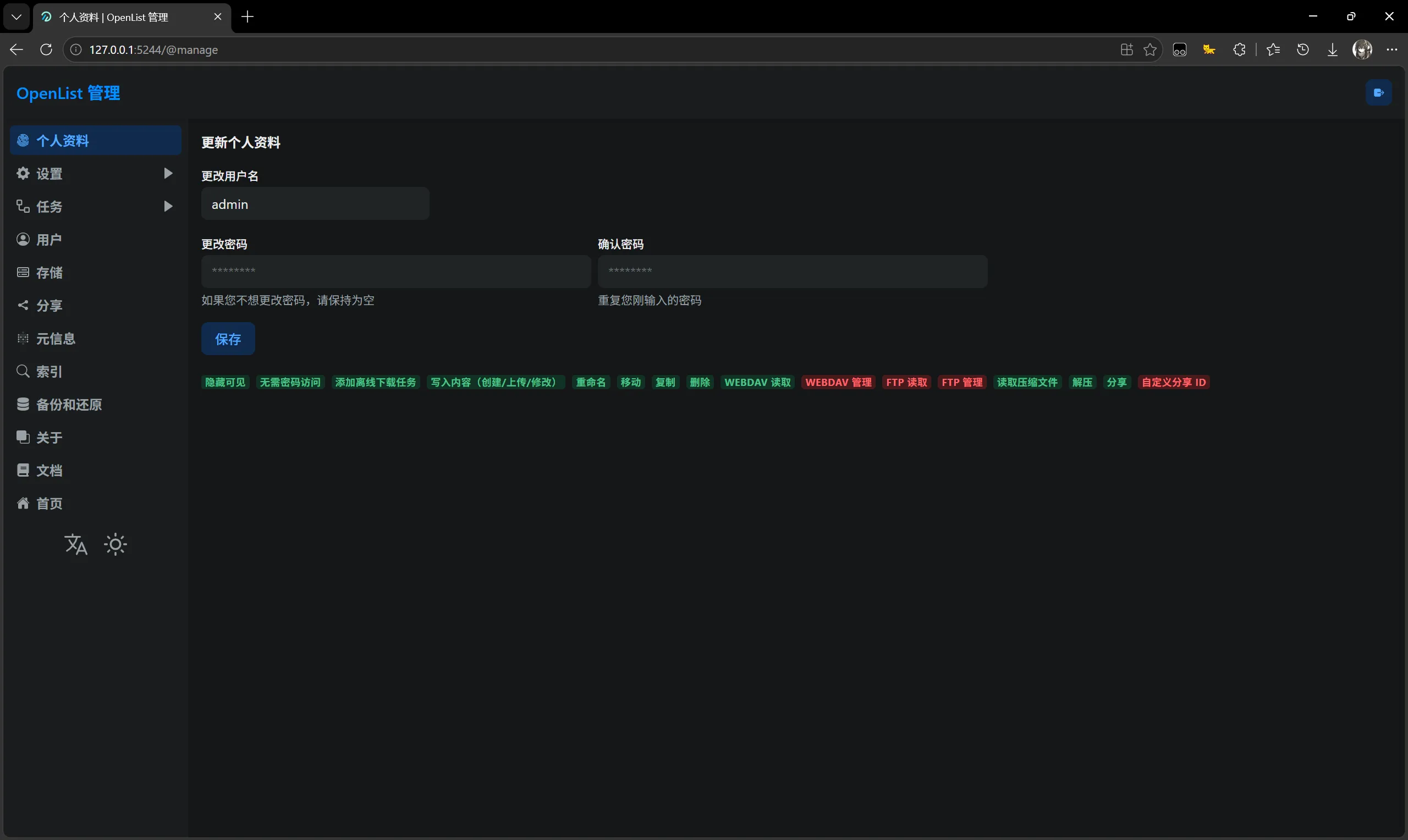Image resolution: width=1408 pixels, height=840 pixels.
Task: Click the WEBDAV 读取 badge
Action: point(757,383)
